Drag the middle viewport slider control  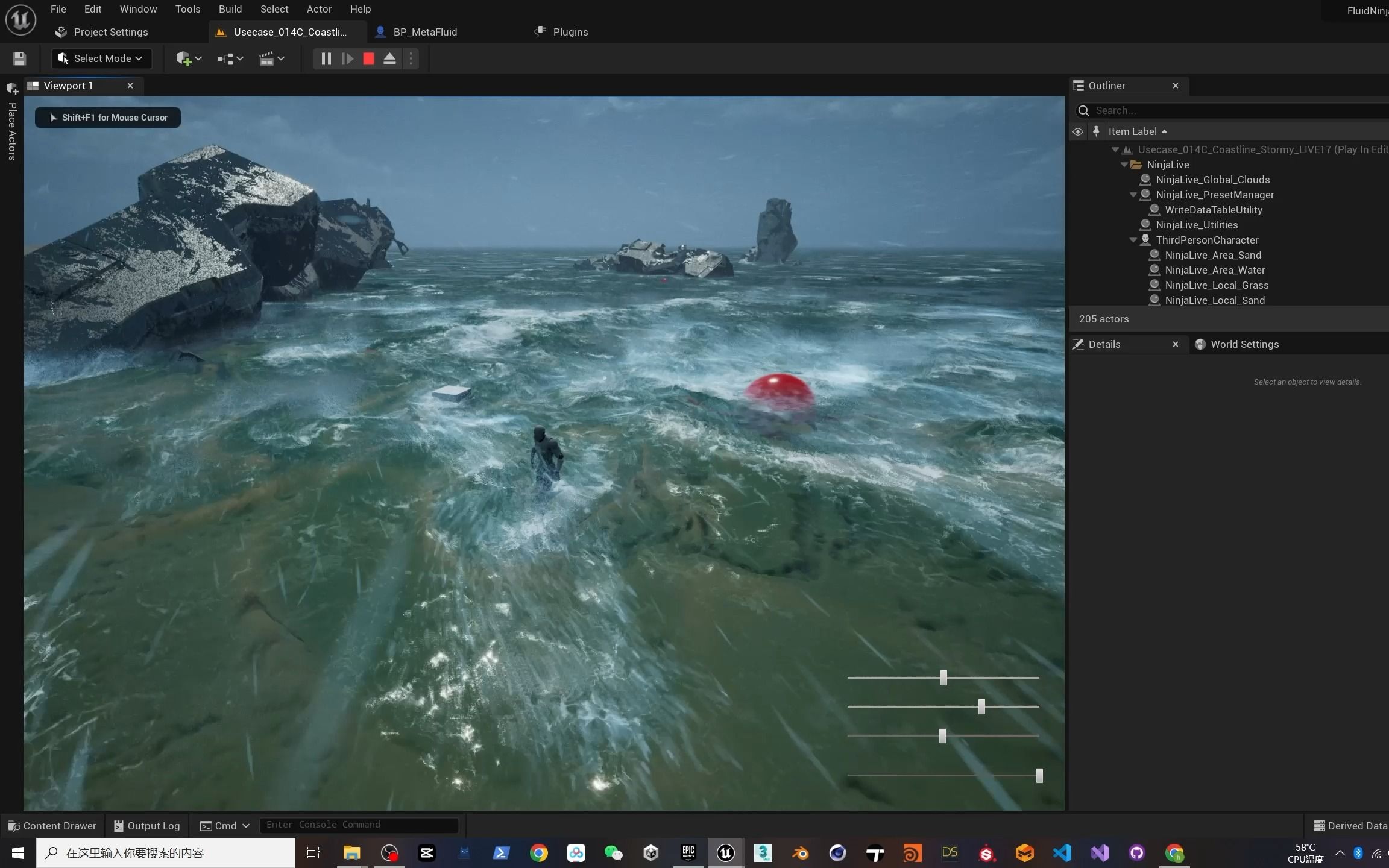coord(981,707)
